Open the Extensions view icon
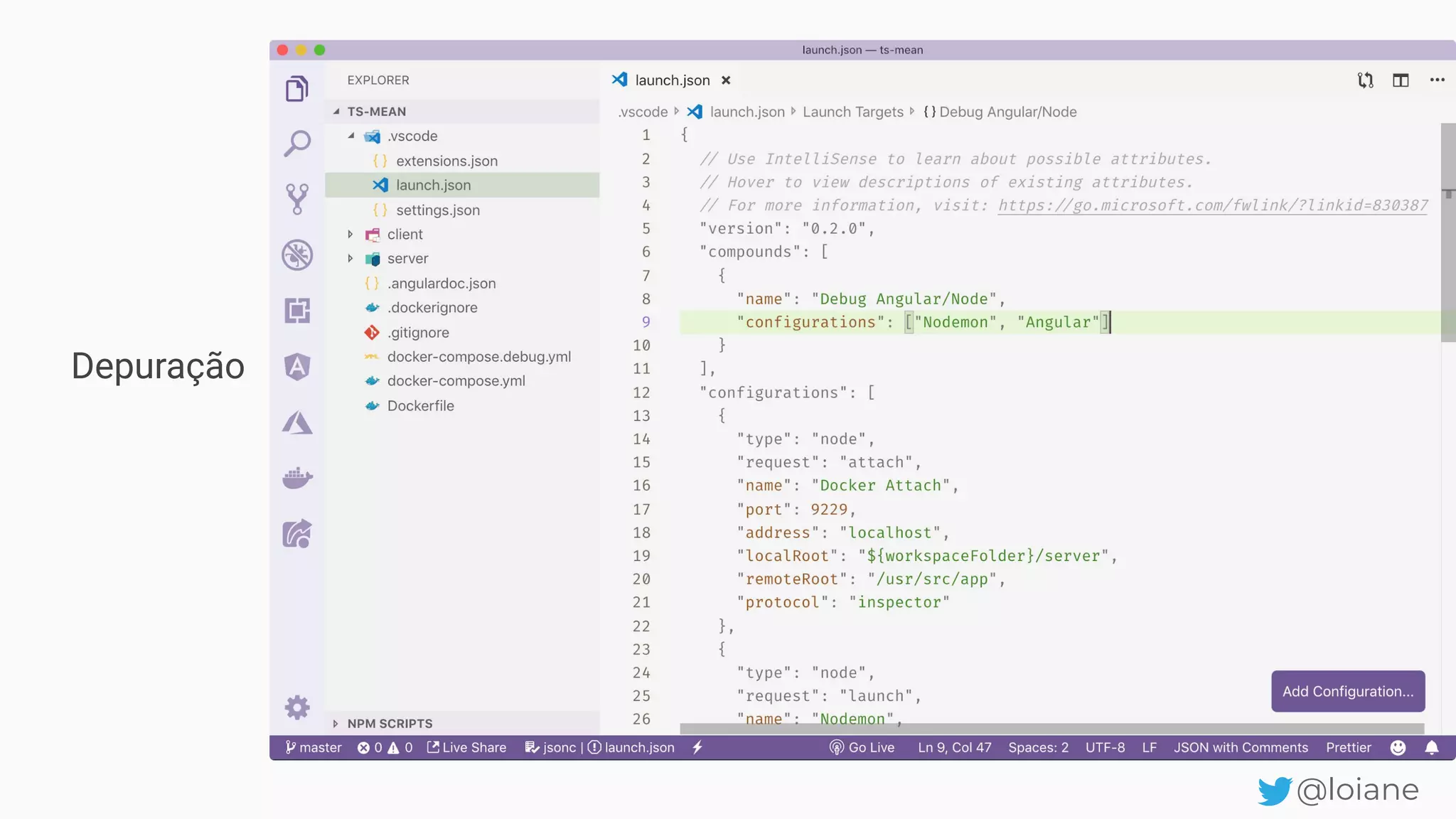1456x819 pixels. click(x=297, y=311)
